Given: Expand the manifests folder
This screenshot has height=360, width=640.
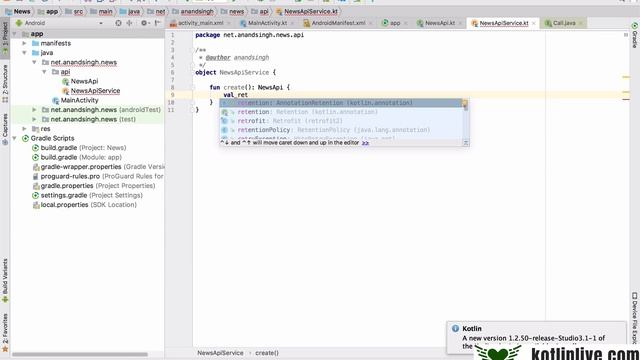Looking at the screenshot, I should [x=24, y=43].
